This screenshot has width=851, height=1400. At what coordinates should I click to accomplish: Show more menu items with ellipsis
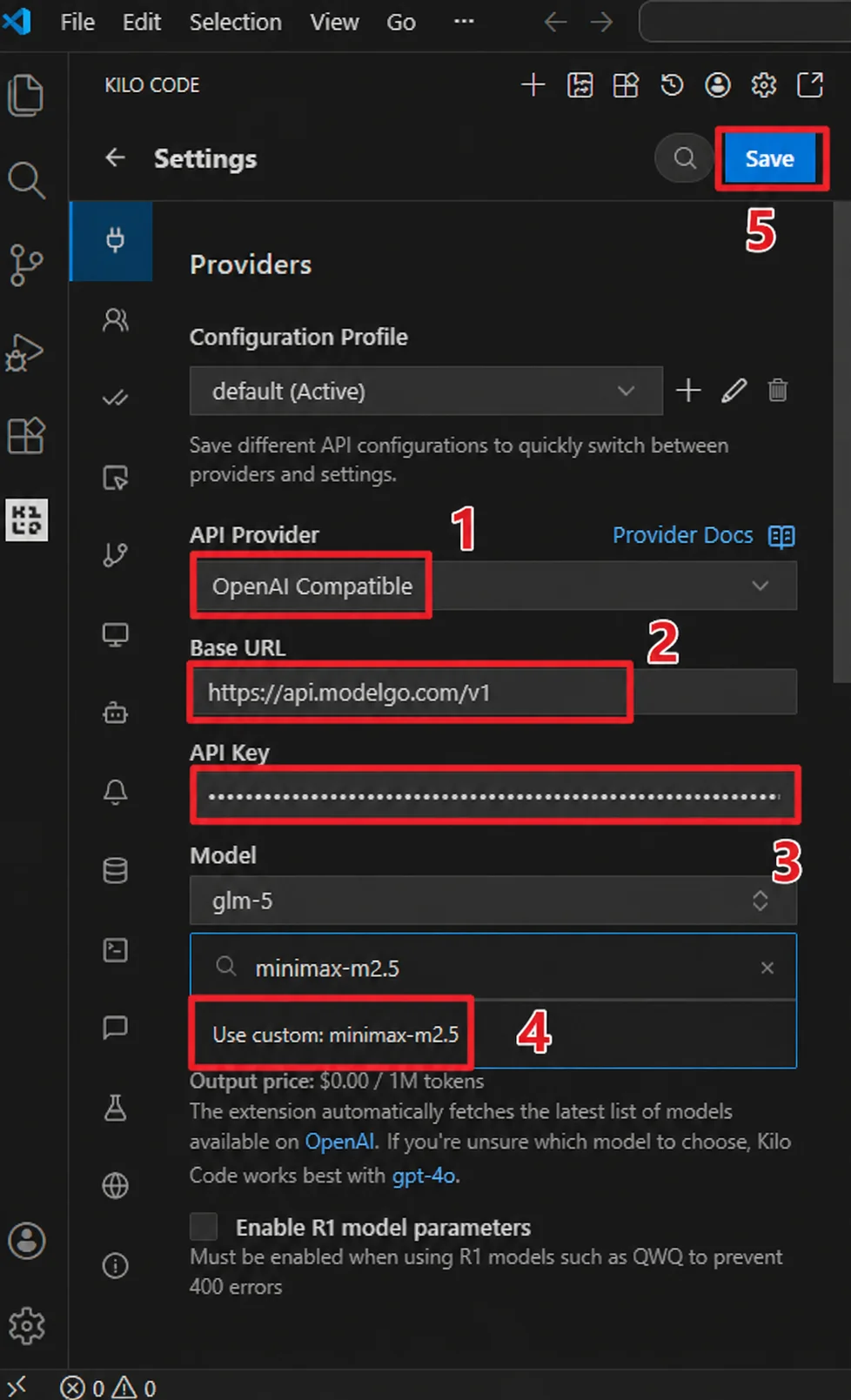(464, 22)
